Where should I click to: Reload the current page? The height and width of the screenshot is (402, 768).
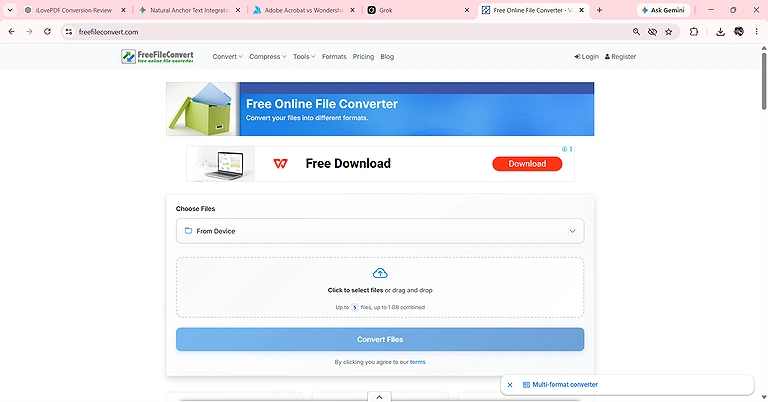tap(47, 32)
